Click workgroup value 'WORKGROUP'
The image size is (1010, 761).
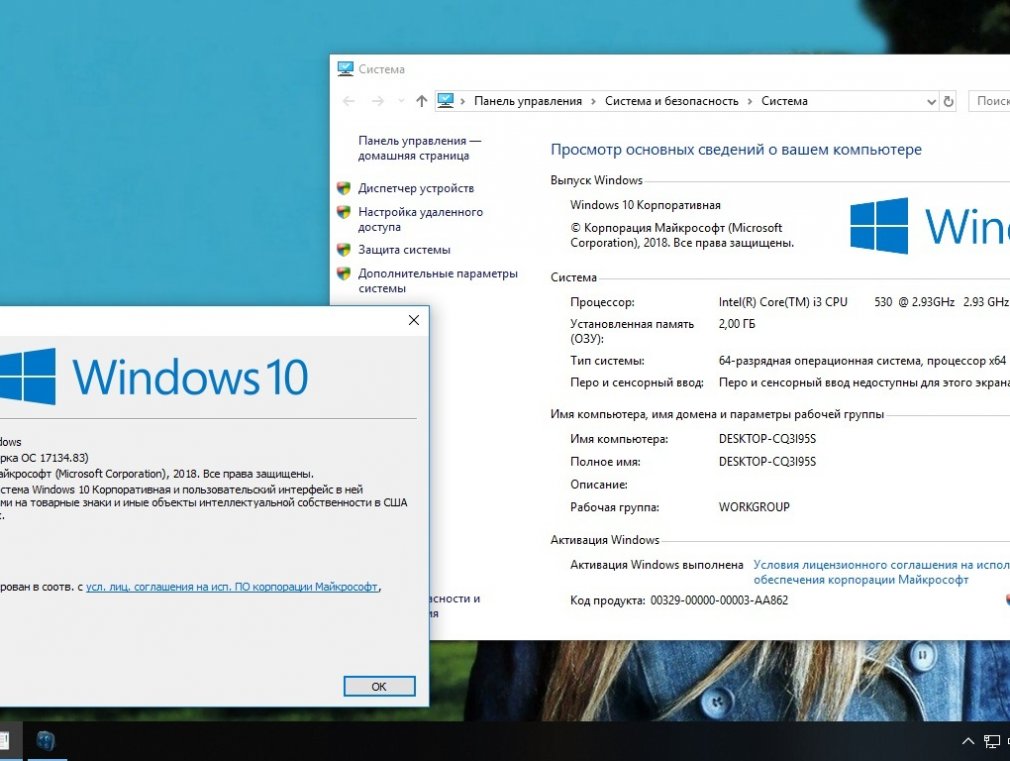pos(754,507)
